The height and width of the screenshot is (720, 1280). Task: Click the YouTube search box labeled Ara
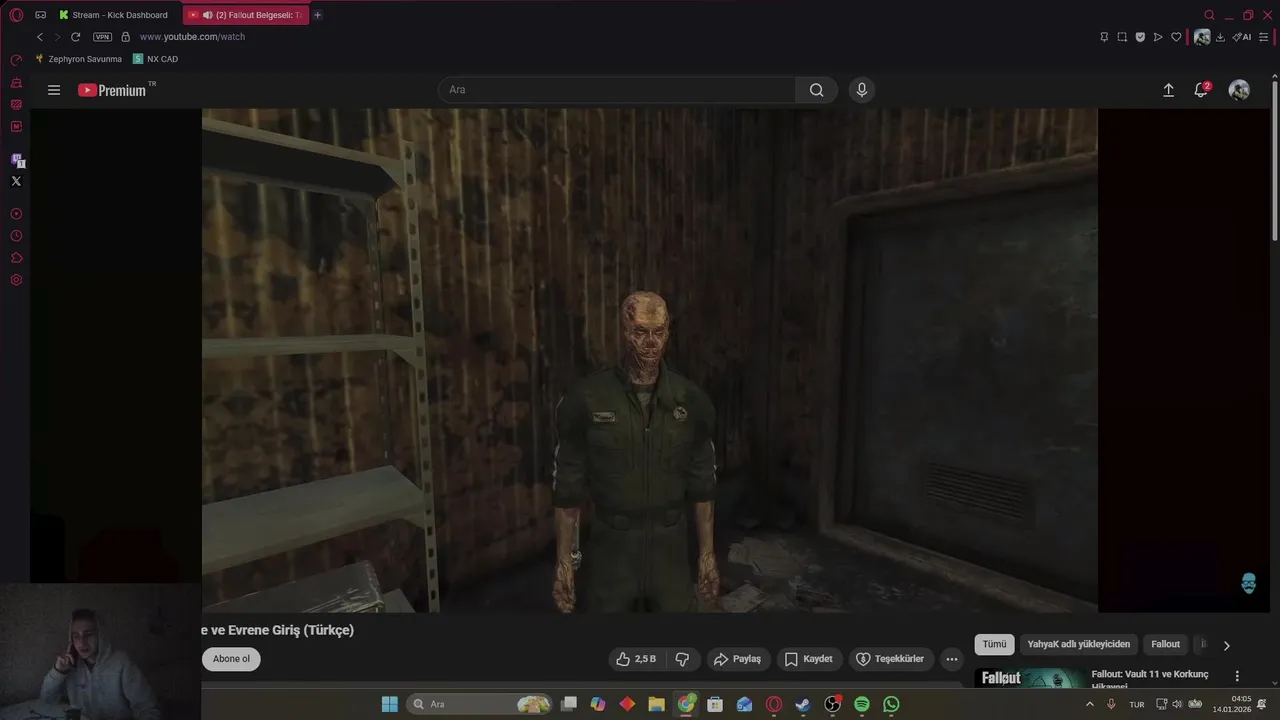(x=617, y=90)
